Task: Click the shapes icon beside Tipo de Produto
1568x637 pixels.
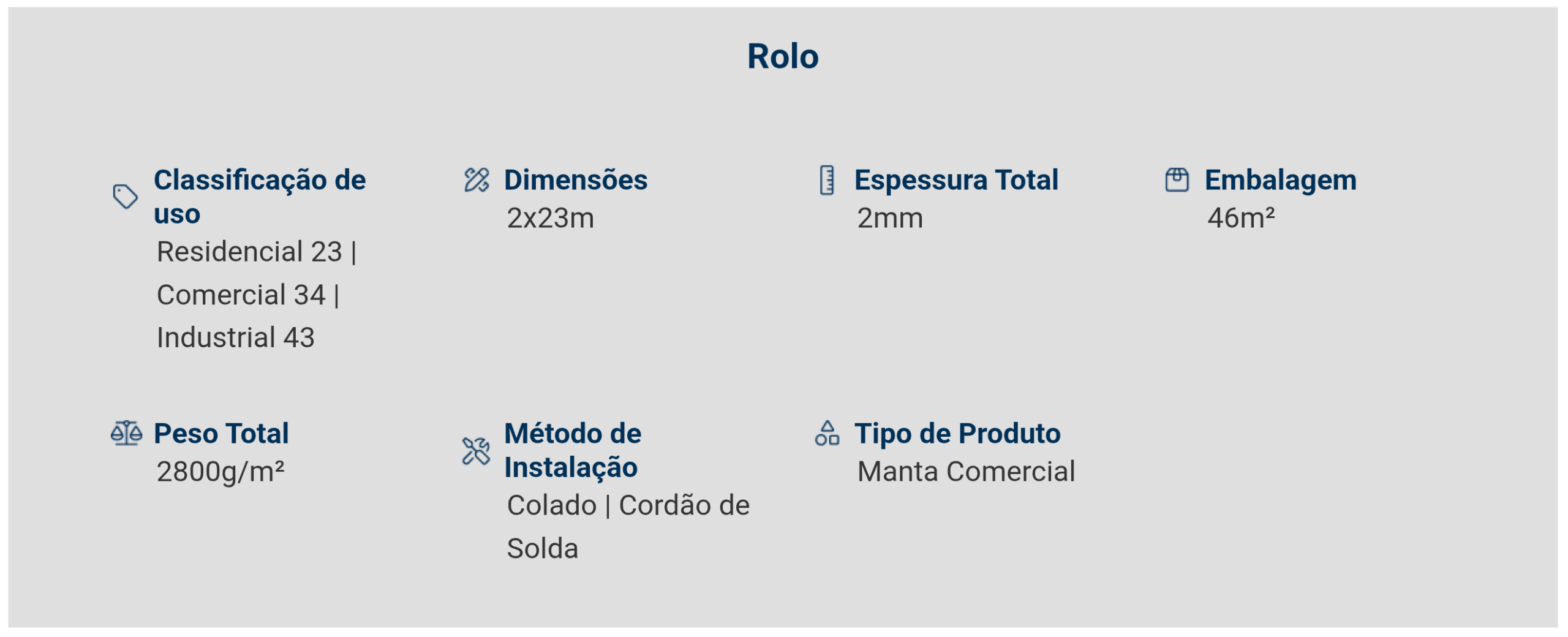Action: click(x=827, y=433)
